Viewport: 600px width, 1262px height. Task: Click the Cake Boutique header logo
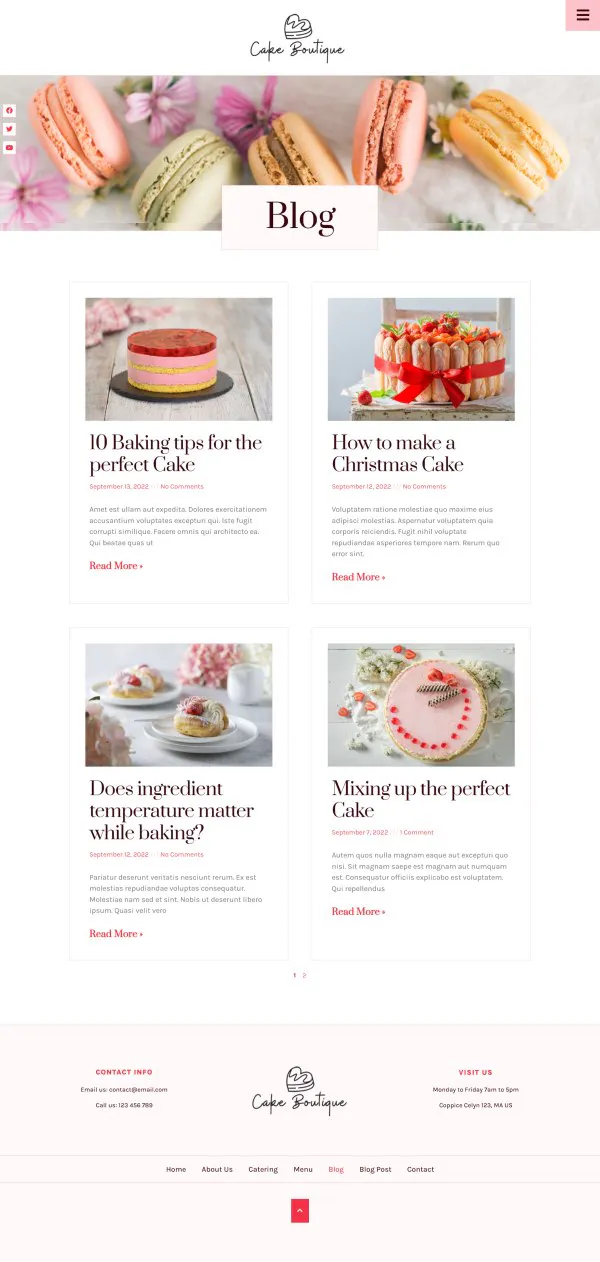pyautogui.click(x=298, y=38)
